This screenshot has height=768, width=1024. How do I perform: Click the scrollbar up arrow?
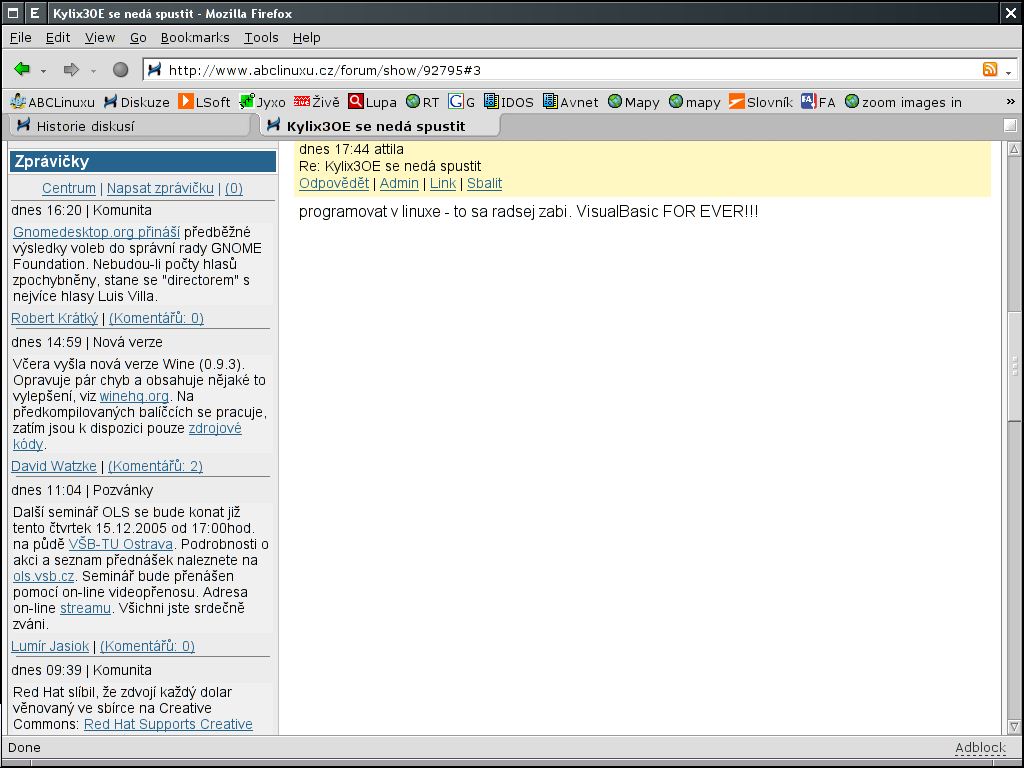(1014, 149)
